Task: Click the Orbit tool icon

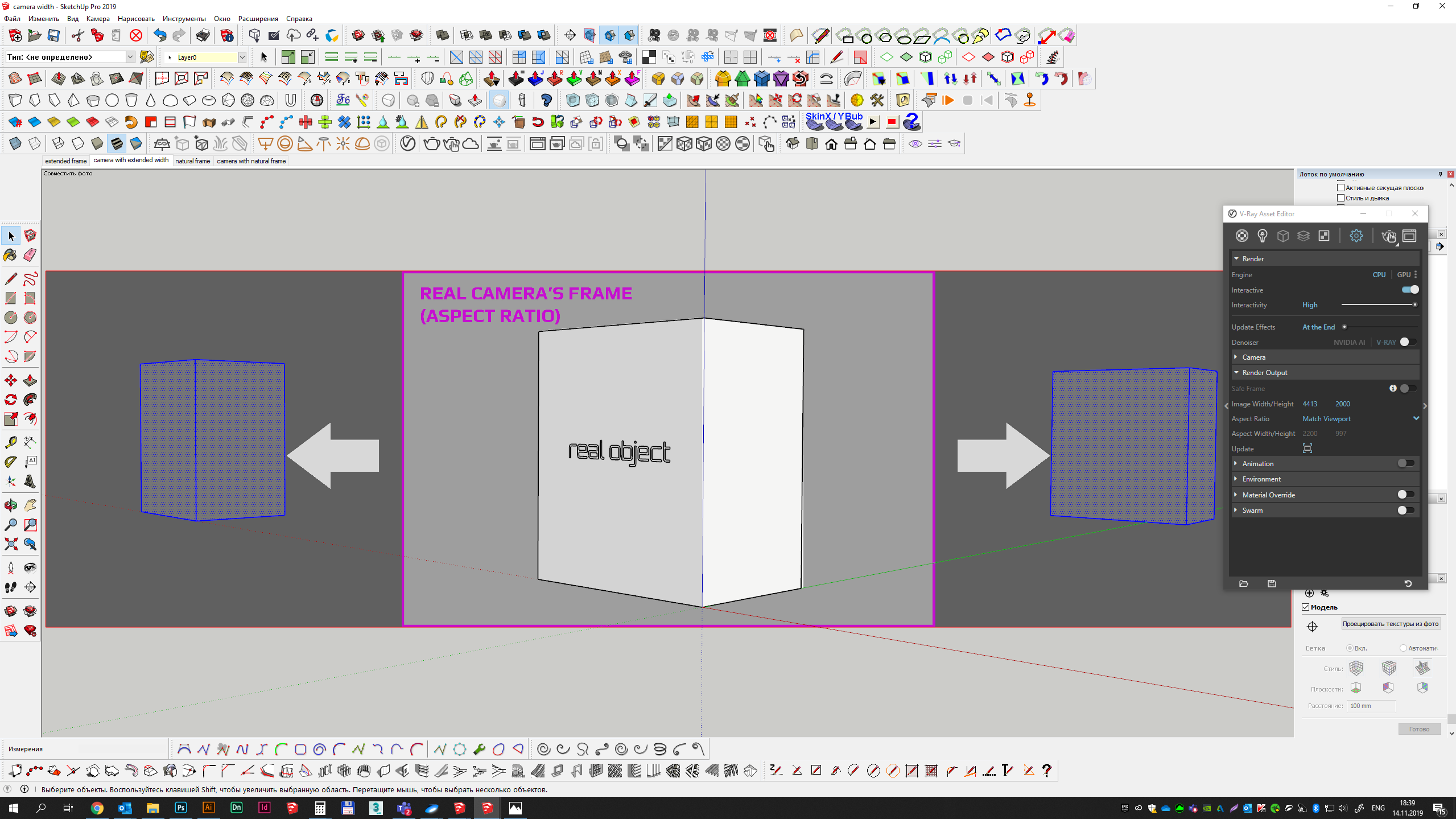Action: [10, 505]
